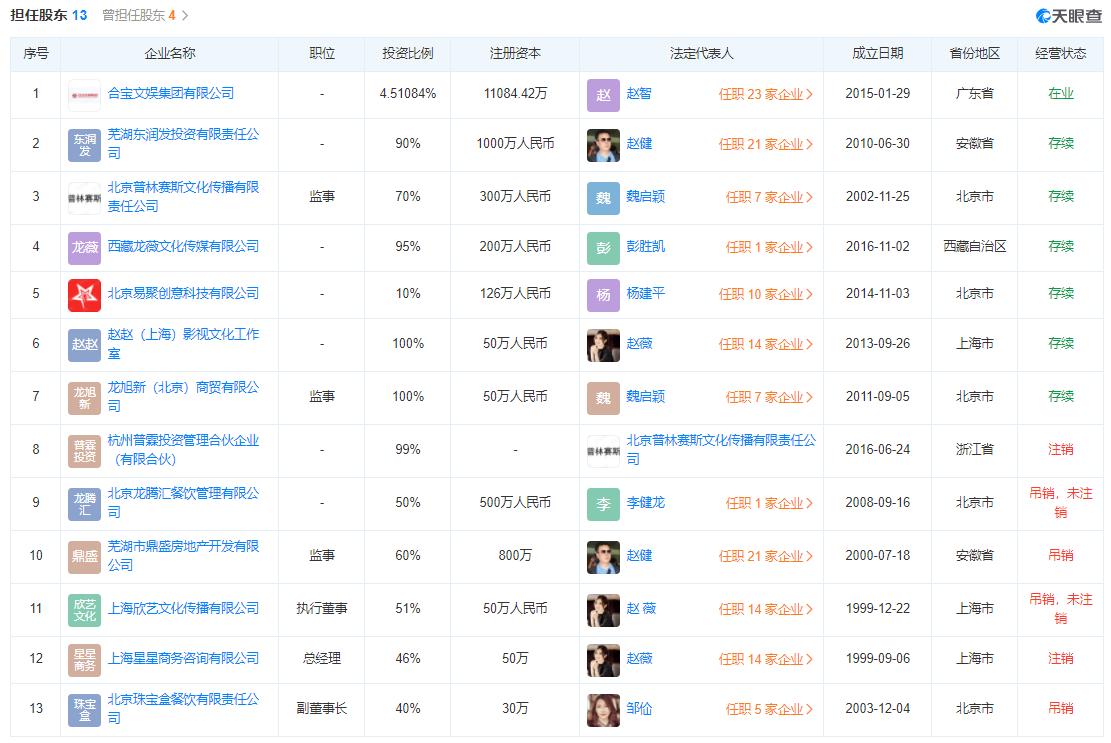This screenshot has height=743, width=1111.
Task: Expand 任职 14 家企业 in row 6
Action: (x=765, y=344)
